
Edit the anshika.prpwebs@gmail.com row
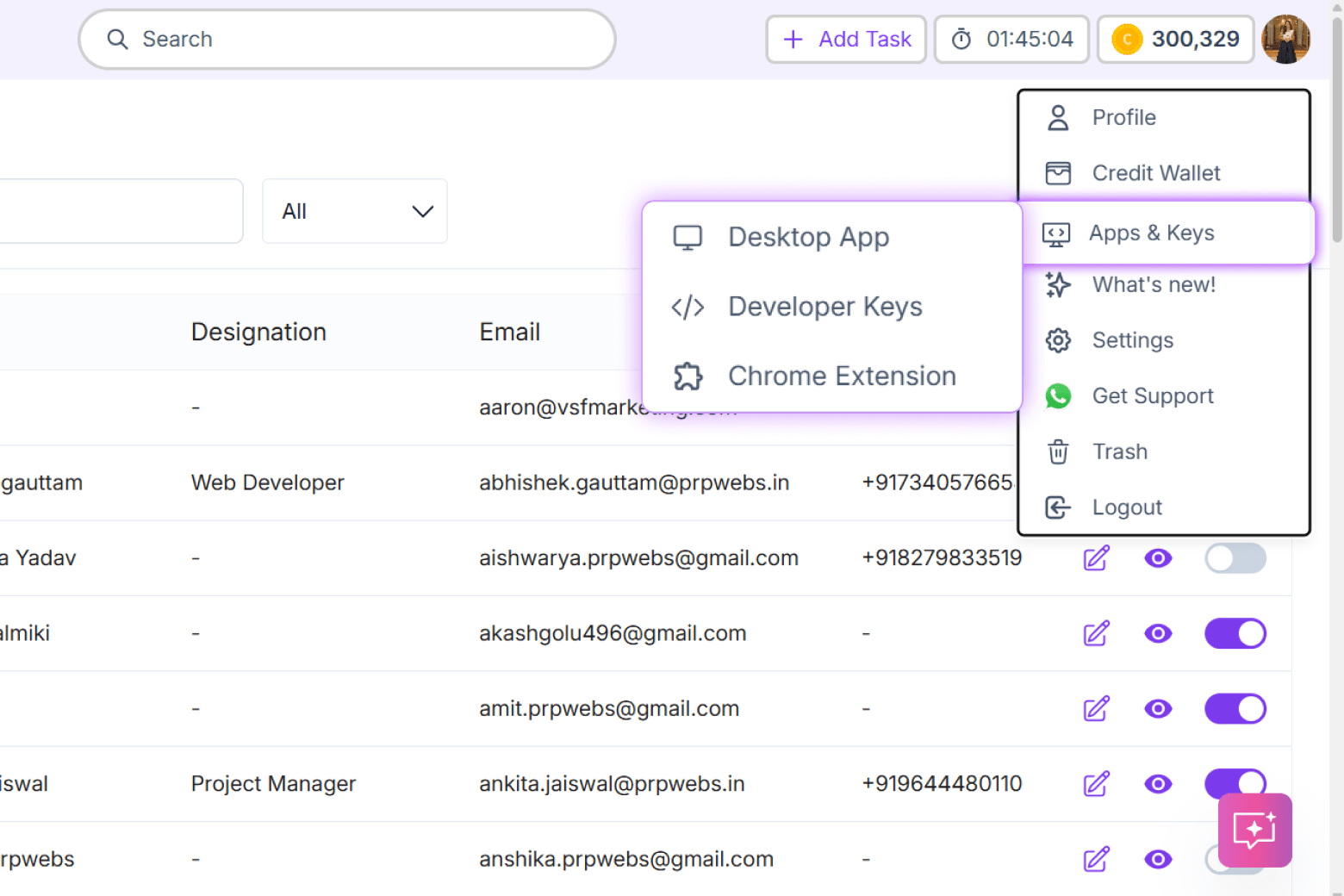1096,859
